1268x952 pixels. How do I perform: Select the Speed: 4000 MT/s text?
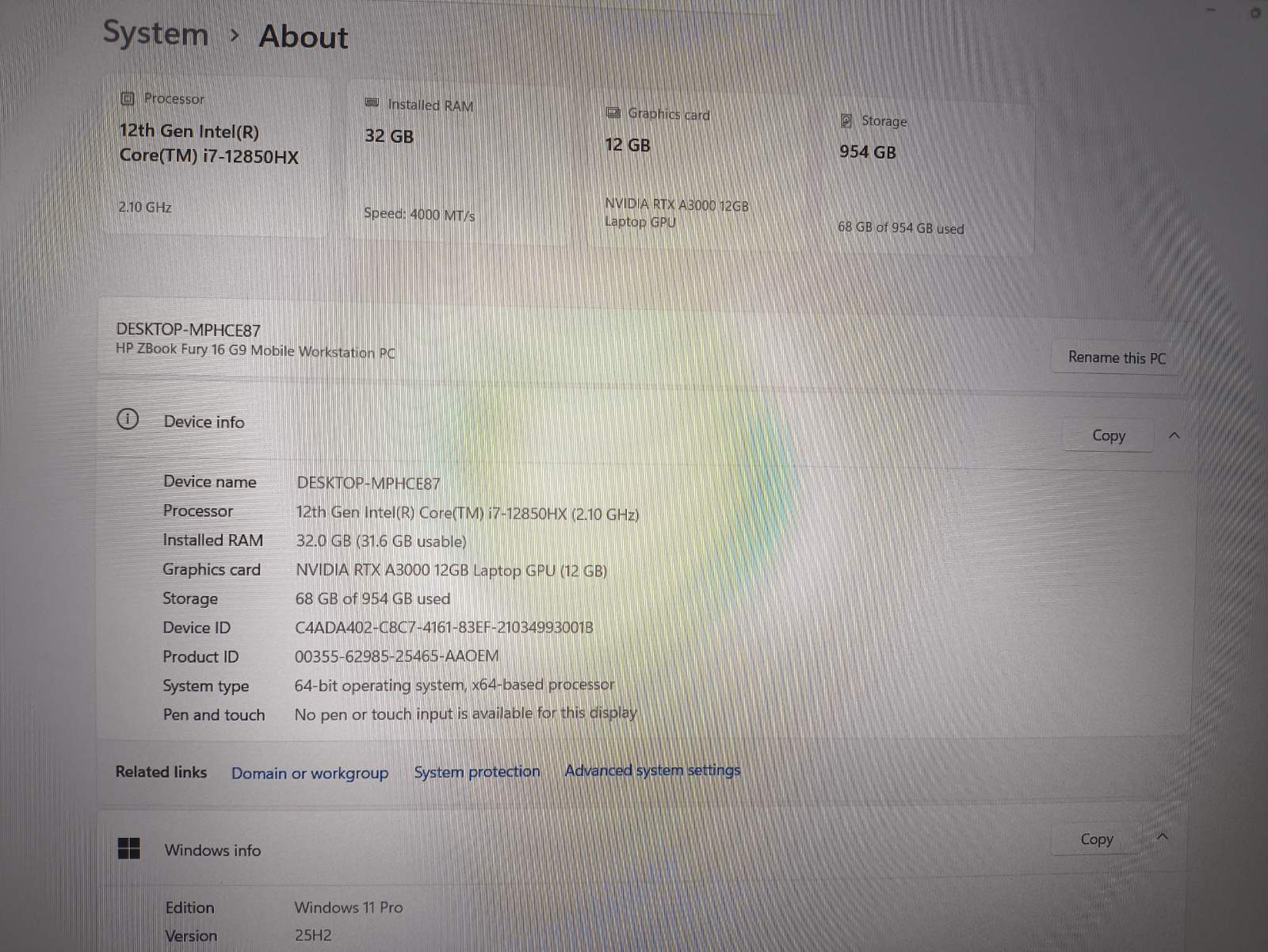click(x=419, y=214)
